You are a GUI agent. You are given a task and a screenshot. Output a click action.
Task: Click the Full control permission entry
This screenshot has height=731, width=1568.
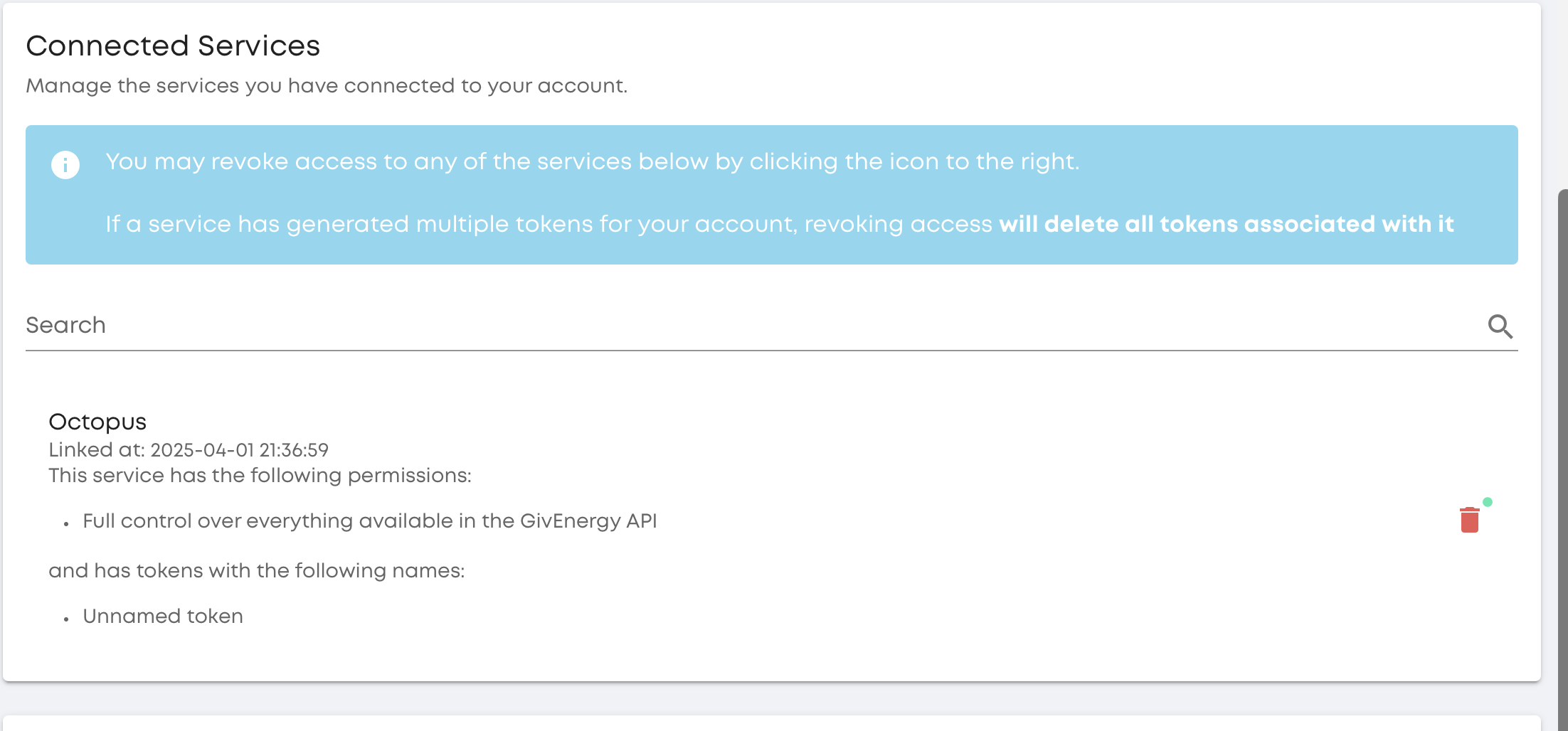tap(370, 521)
